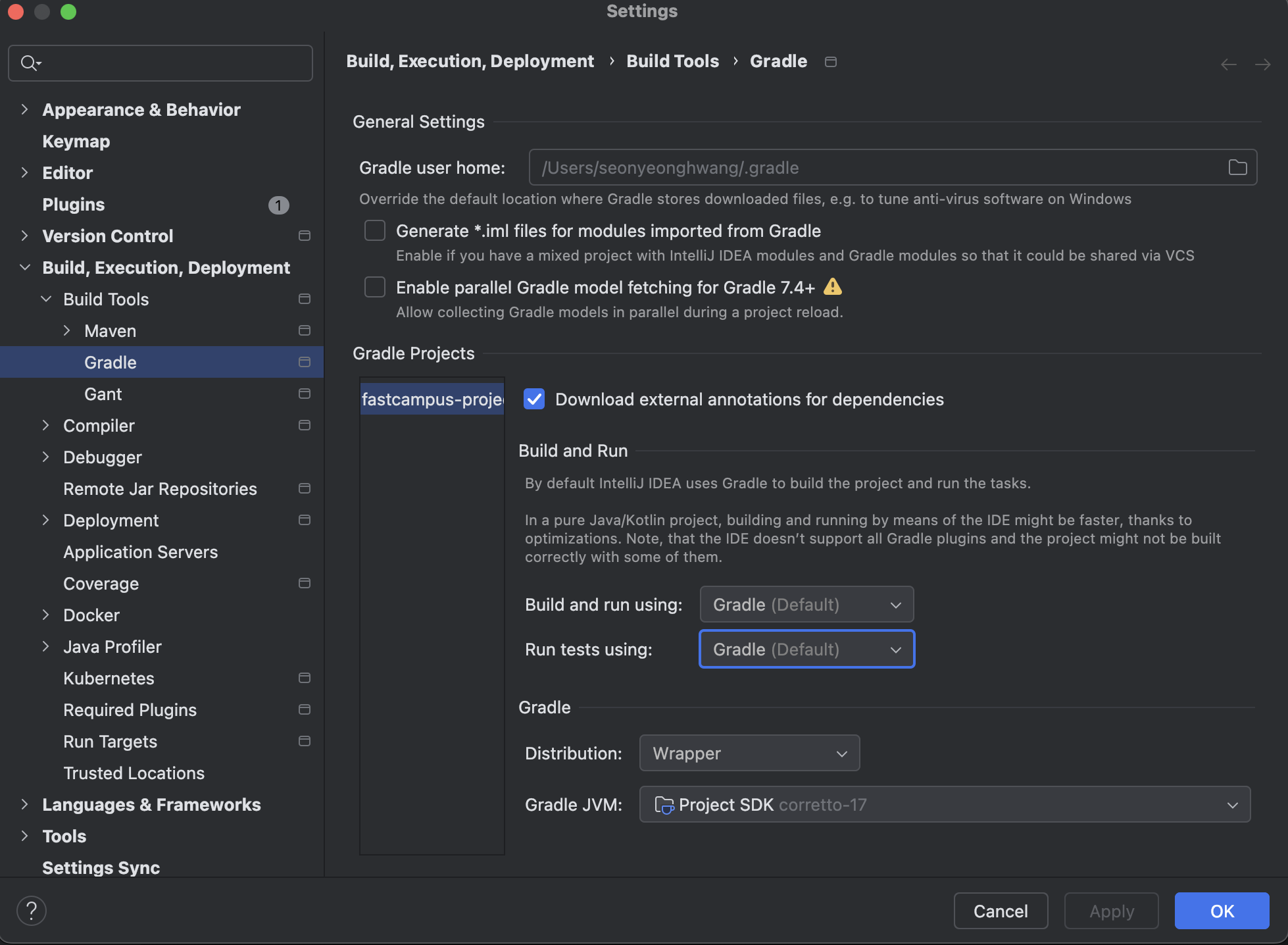Open the Distribution Wrapper dropdown
Viewport: 1288px width, 945px height.
[x=749, y=753]
